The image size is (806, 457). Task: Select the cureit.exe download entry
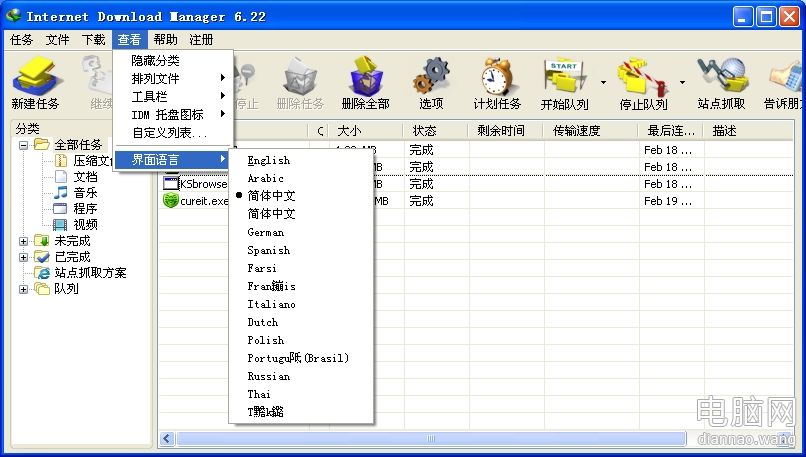point(203,201)
